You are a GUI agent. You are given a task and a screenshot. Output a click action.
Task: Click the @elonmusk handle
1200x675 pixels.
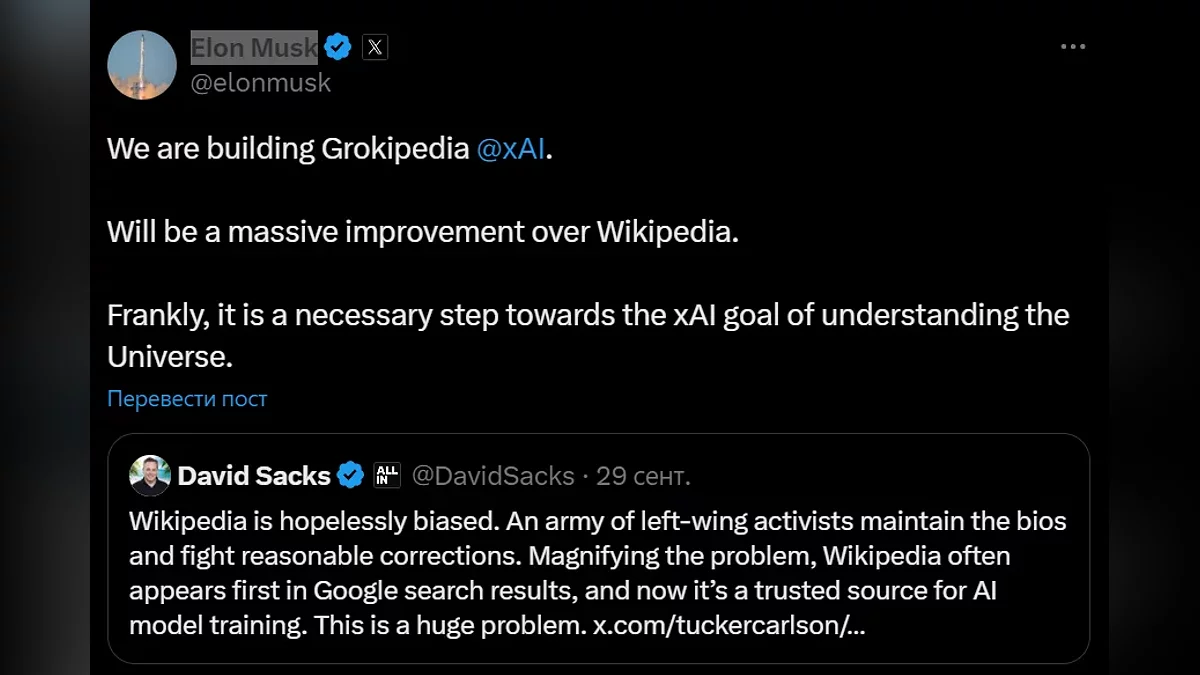260,83
